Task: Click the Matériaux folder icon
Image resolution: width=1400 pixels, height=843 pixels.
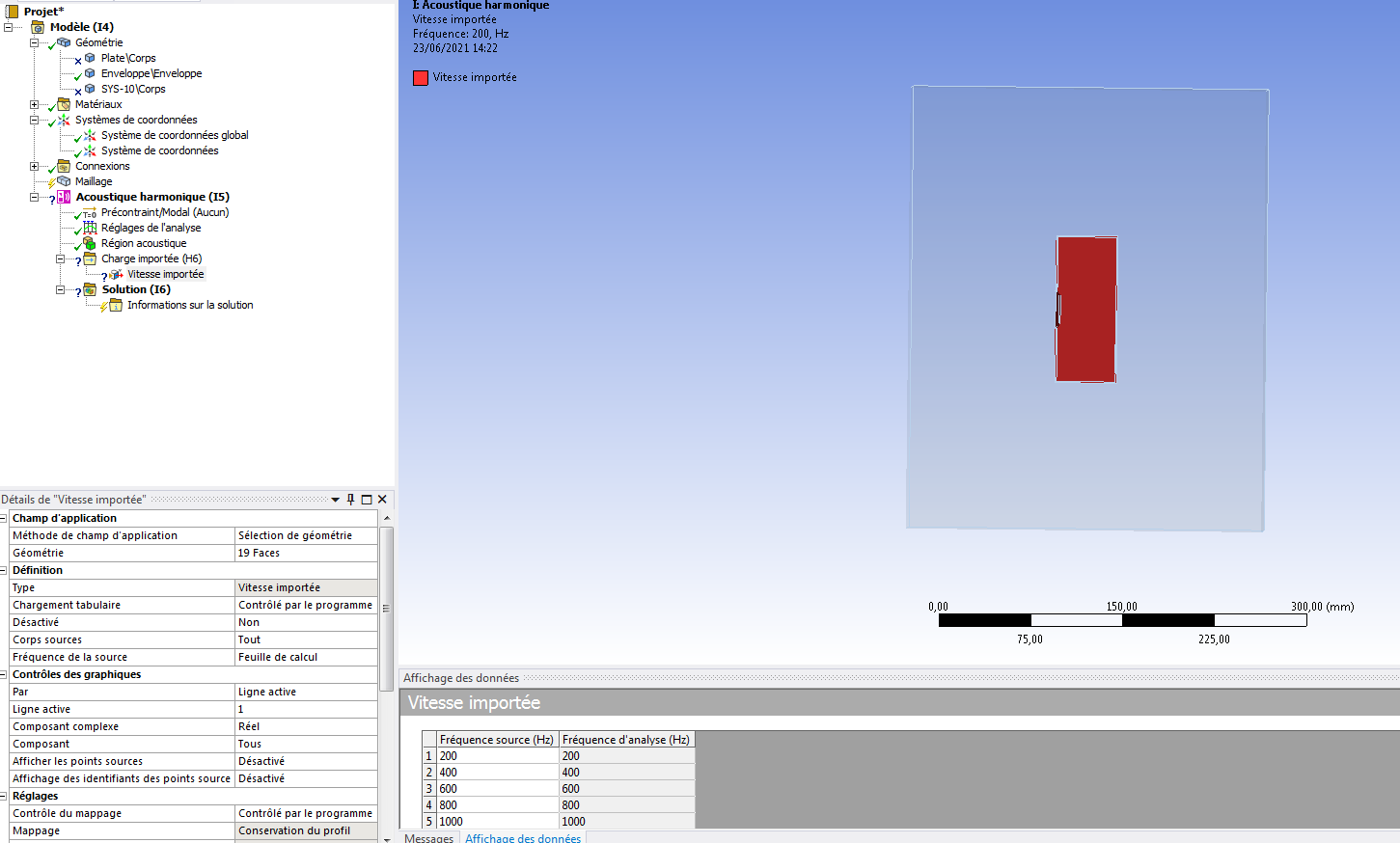Action: [x=64, y=104]
